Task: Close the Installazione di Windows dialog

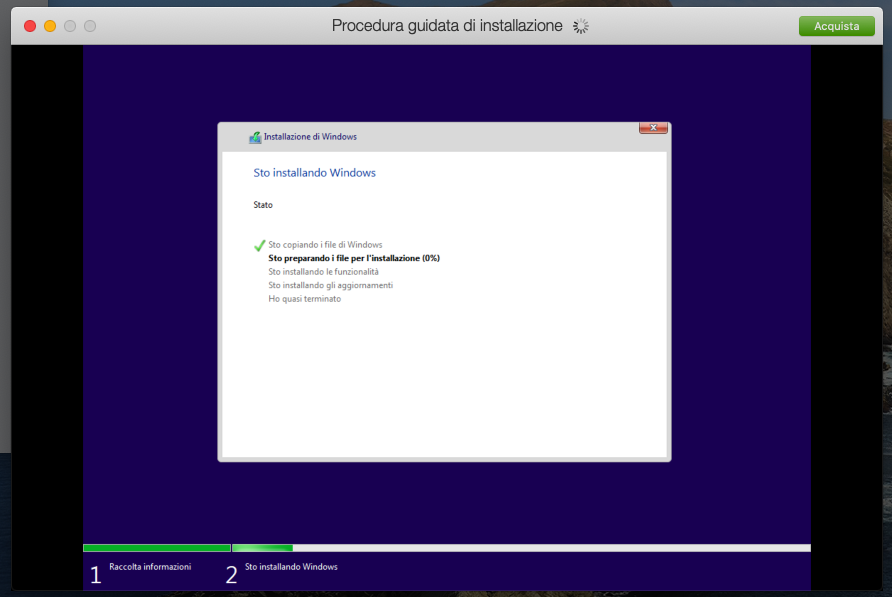Action: (653, 128)
